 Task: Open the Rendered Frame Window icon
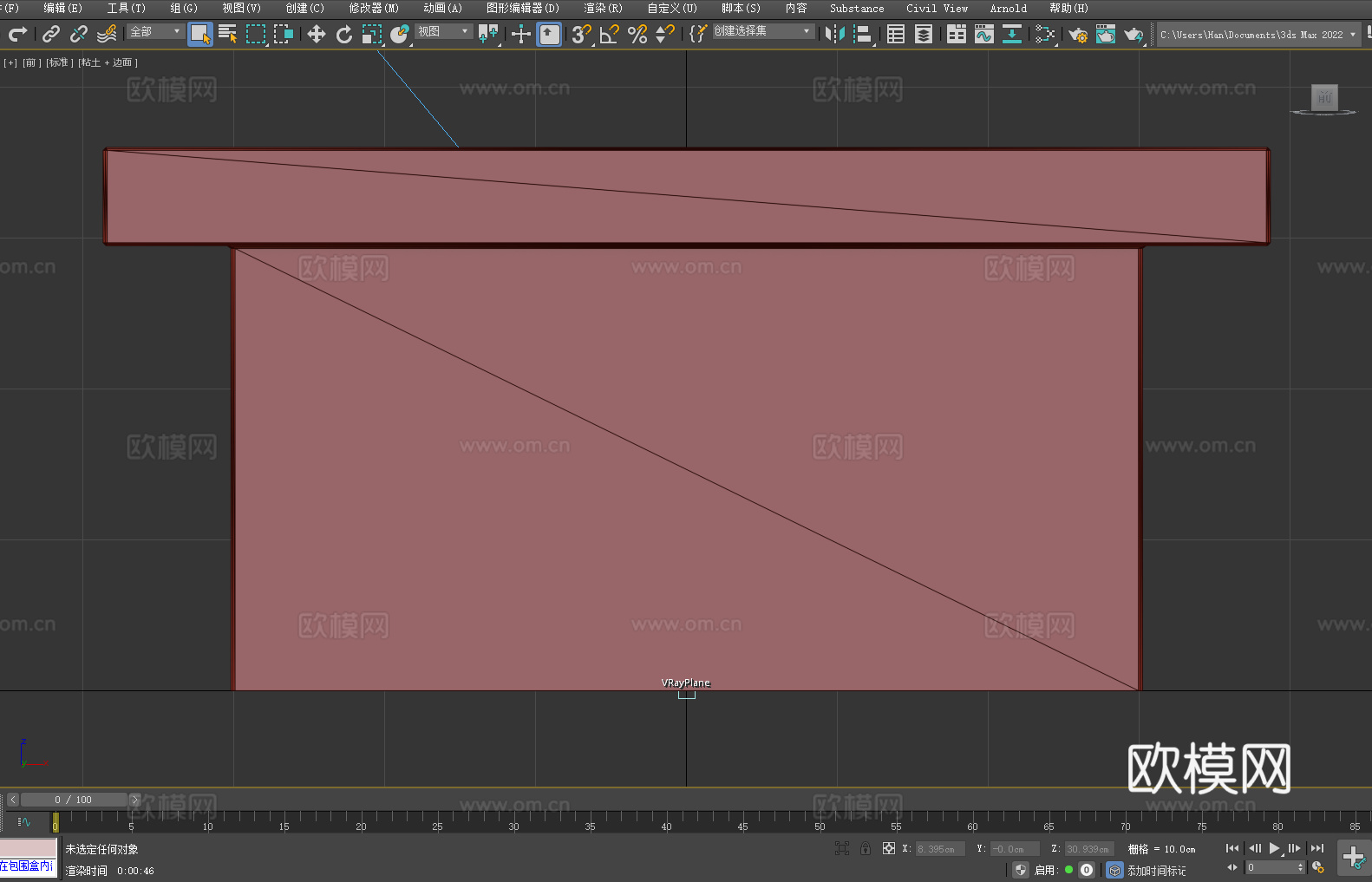tap(1106, 34)
